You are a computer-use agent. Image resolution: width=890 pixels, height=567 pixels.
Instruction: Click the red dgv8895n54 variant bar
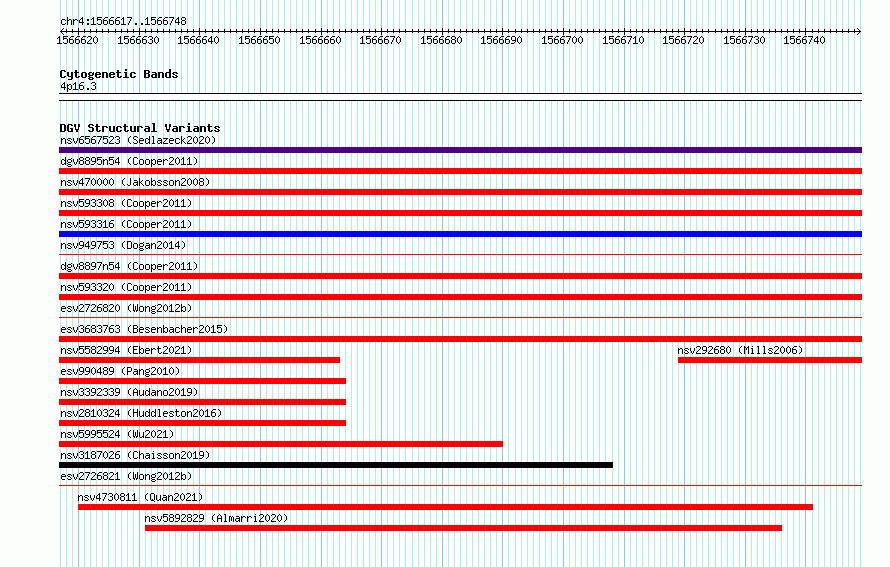pos(460,171)
